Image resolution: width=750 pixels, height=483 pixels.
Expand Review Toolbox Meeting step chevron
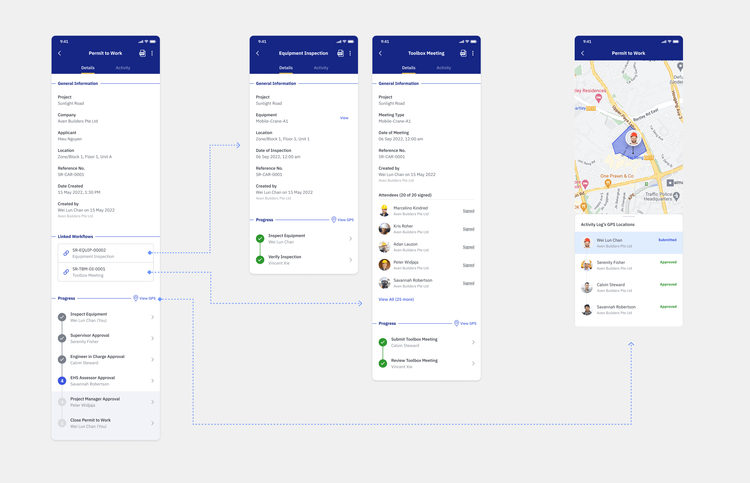tap(473, 364)
